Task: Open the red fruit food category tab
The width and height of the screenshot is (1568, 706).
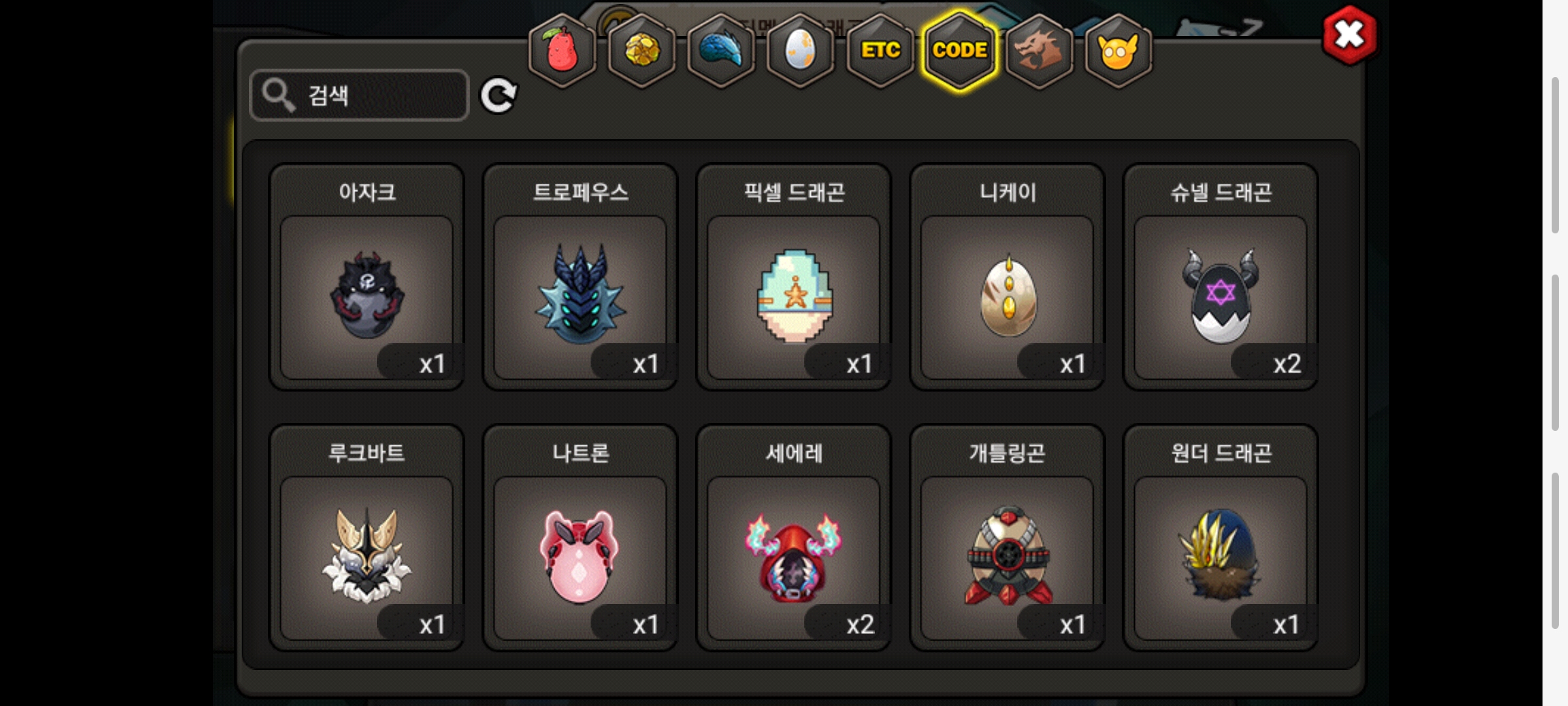Action: (x=562, y=51)
